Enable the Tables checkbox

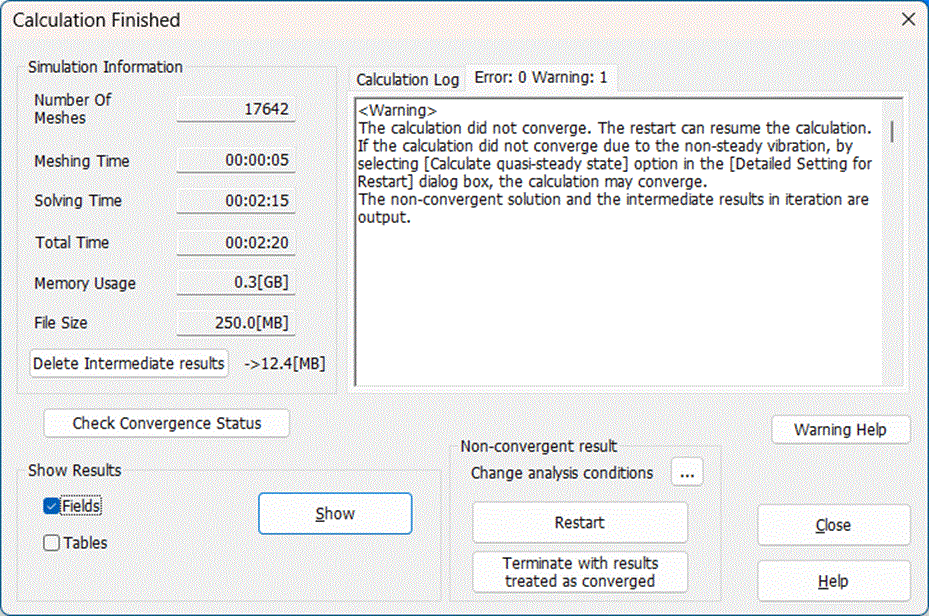click(52, 544)
